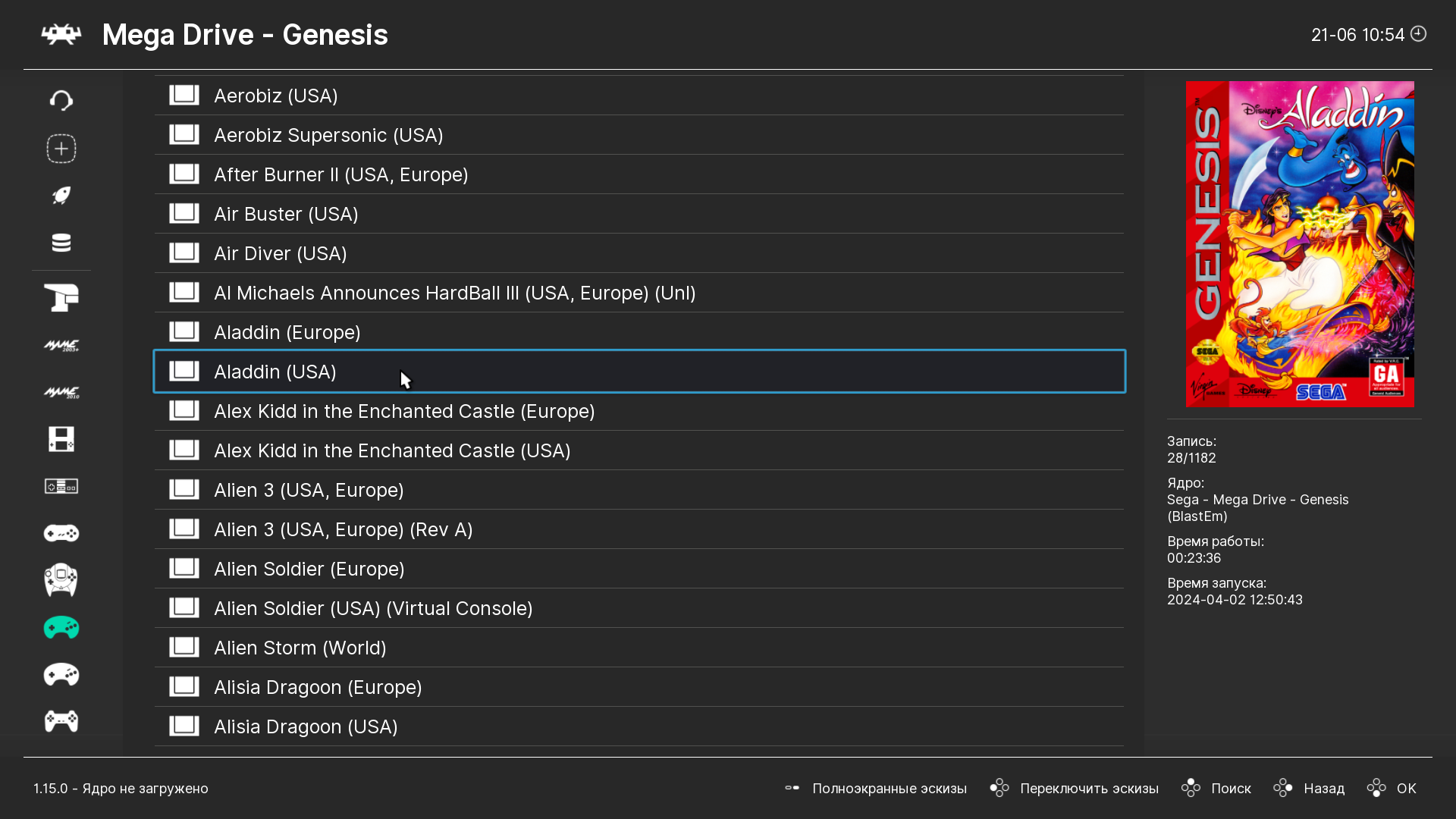The image size is (1456, 819).
Task: Select Air Diver (USA) entry
Action: [x=639, y=253]
